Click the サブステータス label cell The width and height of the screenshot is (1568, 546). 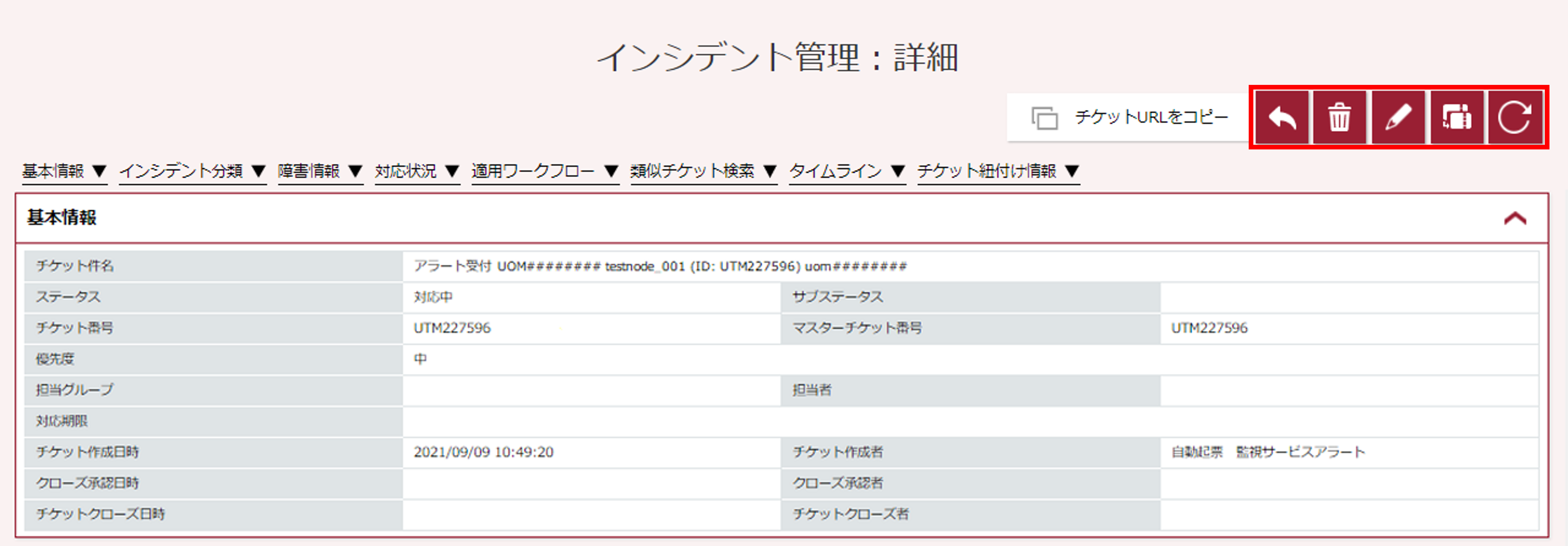click(970, 297)
